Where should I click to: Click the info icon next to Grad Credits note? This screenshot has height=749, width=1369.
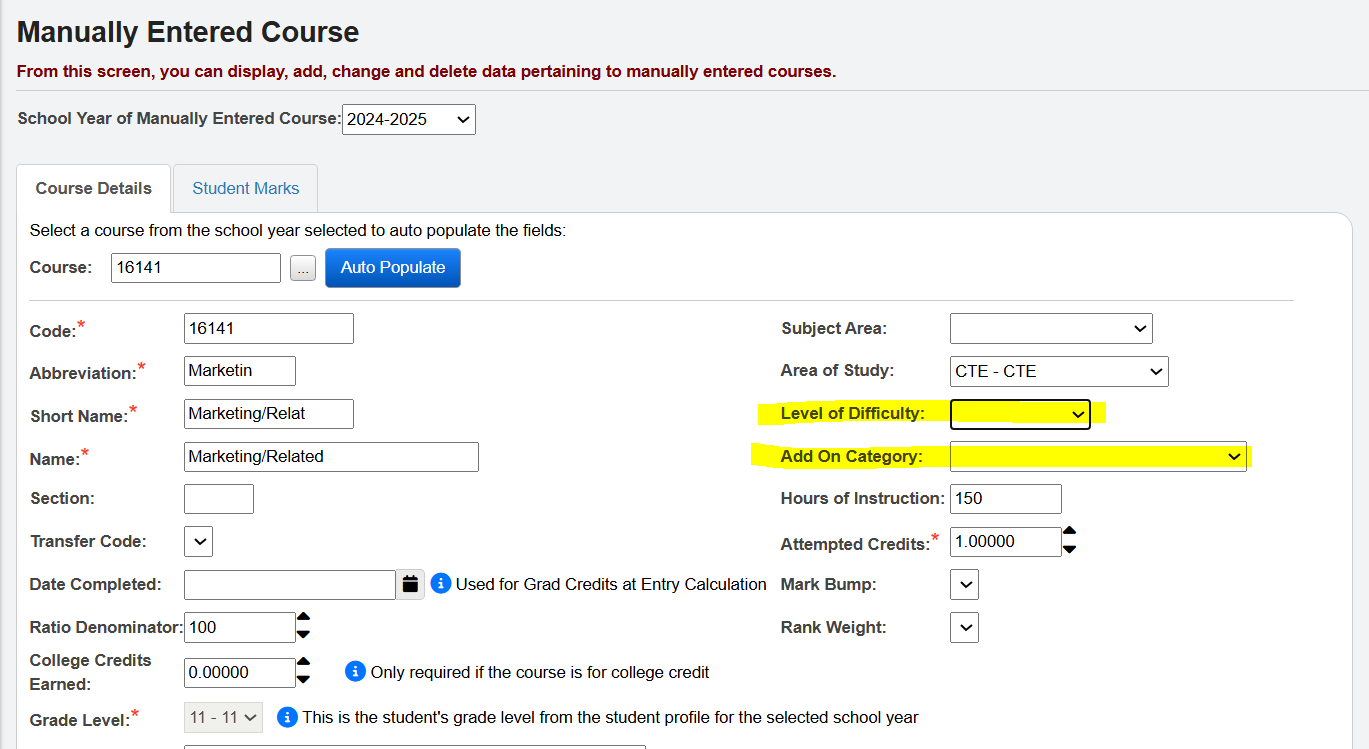tap(441, 584)
